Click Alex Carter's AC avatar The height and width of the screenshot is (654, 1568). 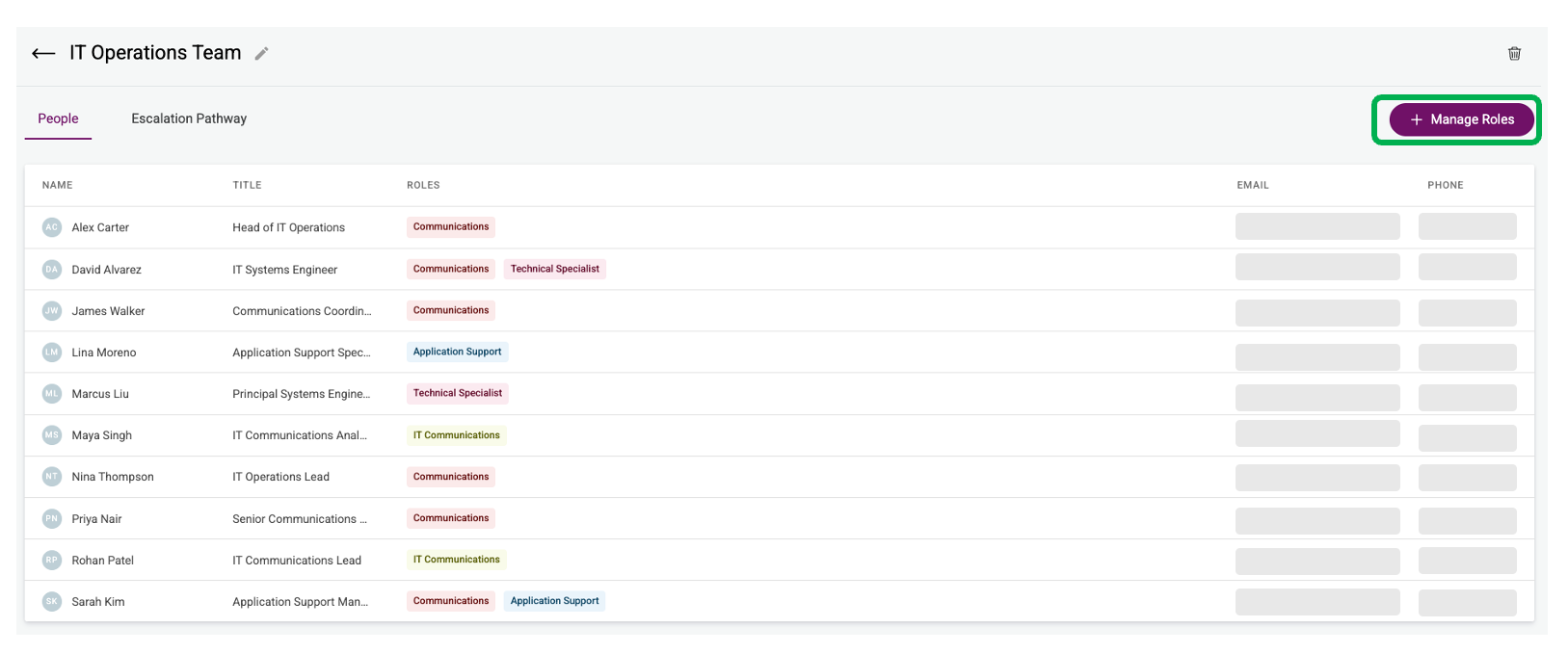(52, 227)
